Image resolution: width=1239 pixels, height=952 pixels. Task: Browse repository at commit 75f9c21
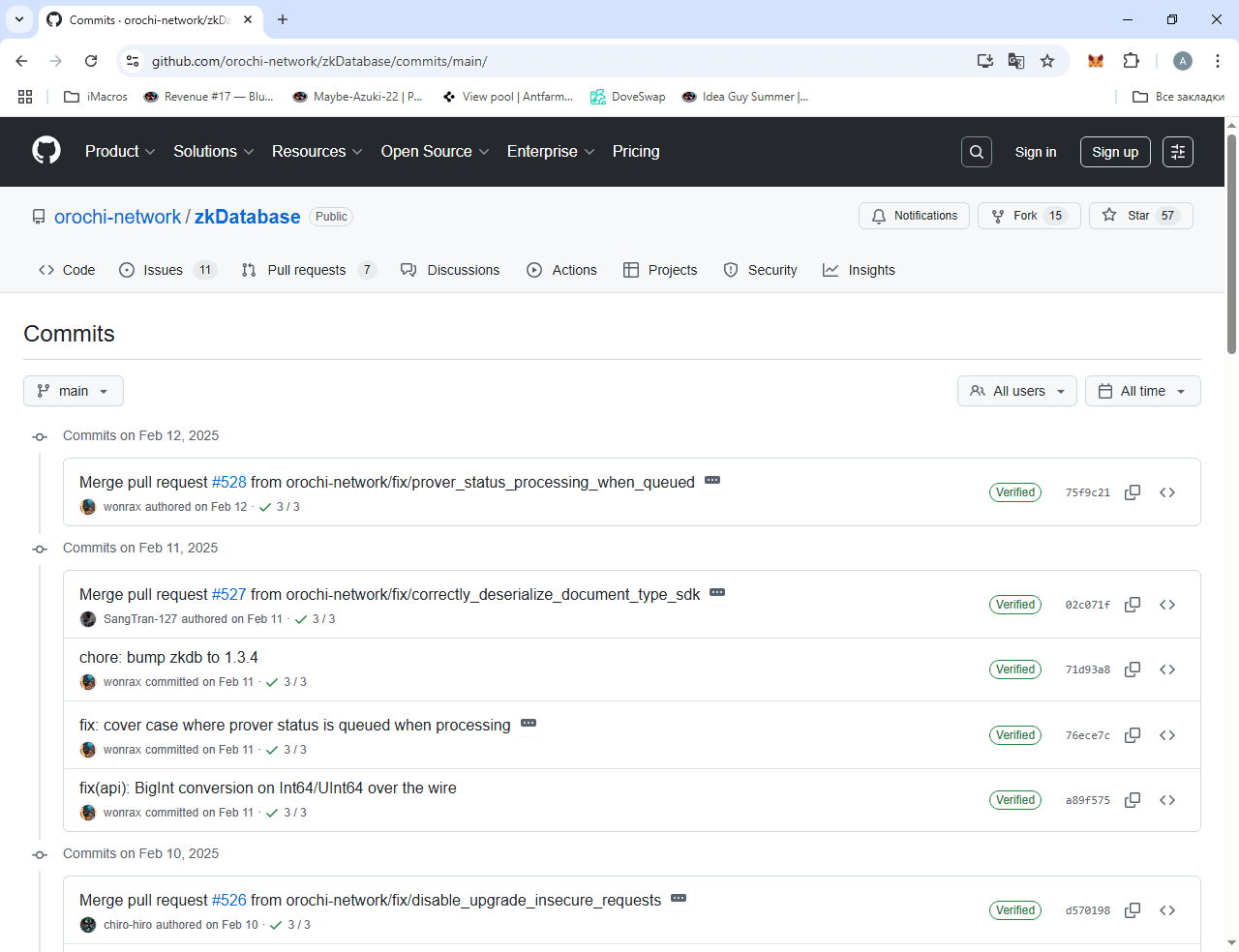coord(1167,492)
